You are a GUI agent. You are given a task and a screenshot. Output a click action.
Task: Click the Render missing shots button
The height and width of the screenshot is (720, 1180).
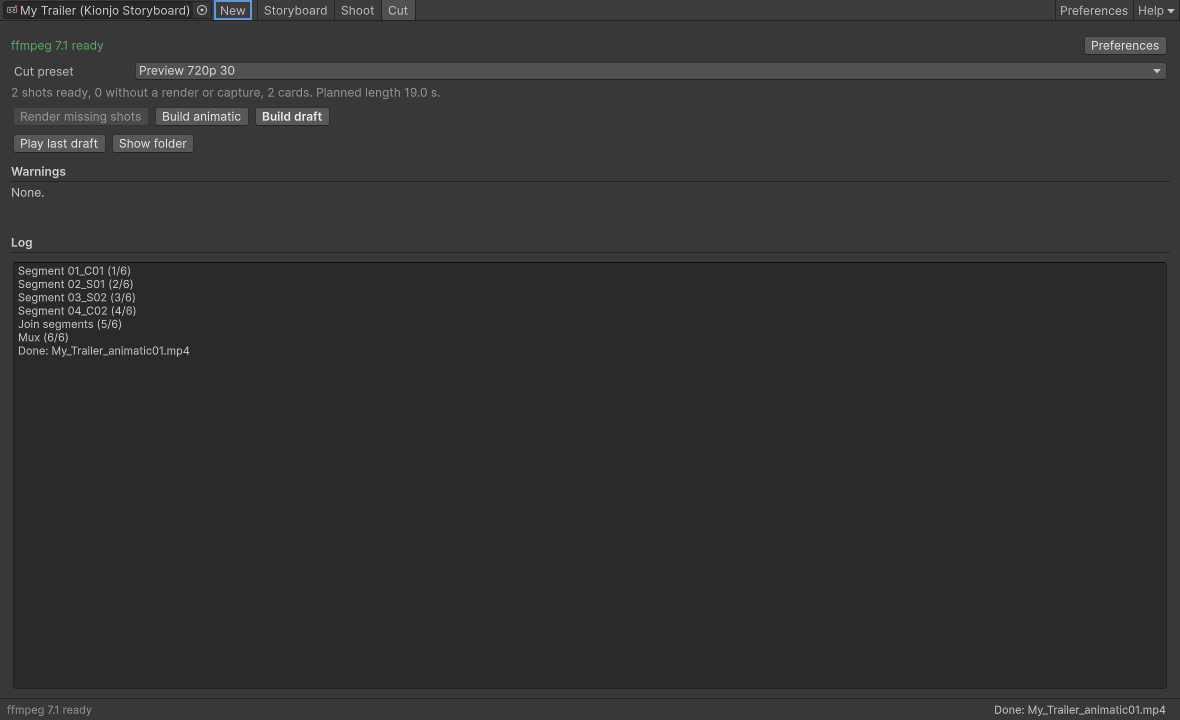pyautogui.click(x=81, y=117)
